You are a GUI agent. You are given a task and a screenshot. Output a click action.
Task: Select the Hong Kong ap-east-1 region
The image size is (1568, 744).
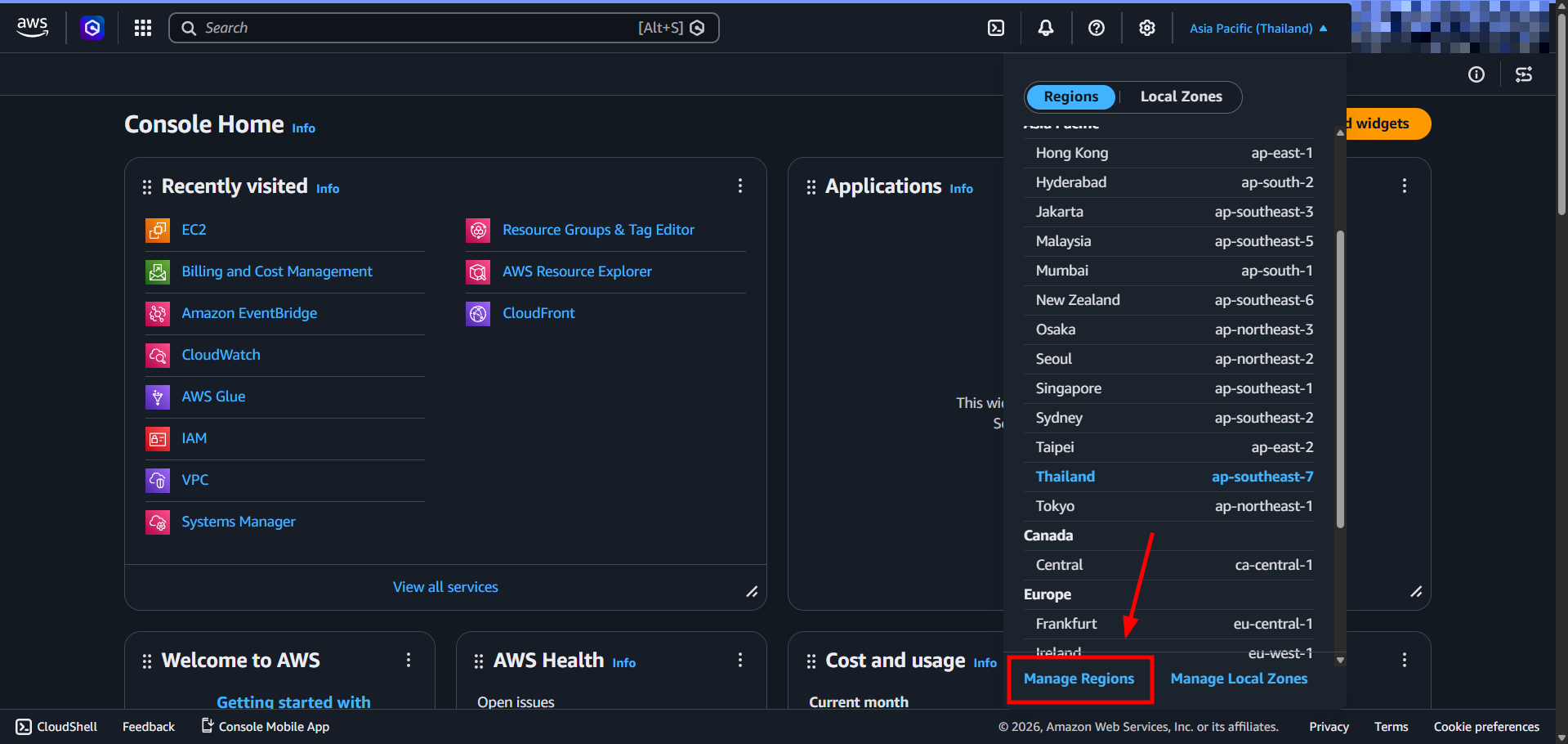[x=1168, y=153]
